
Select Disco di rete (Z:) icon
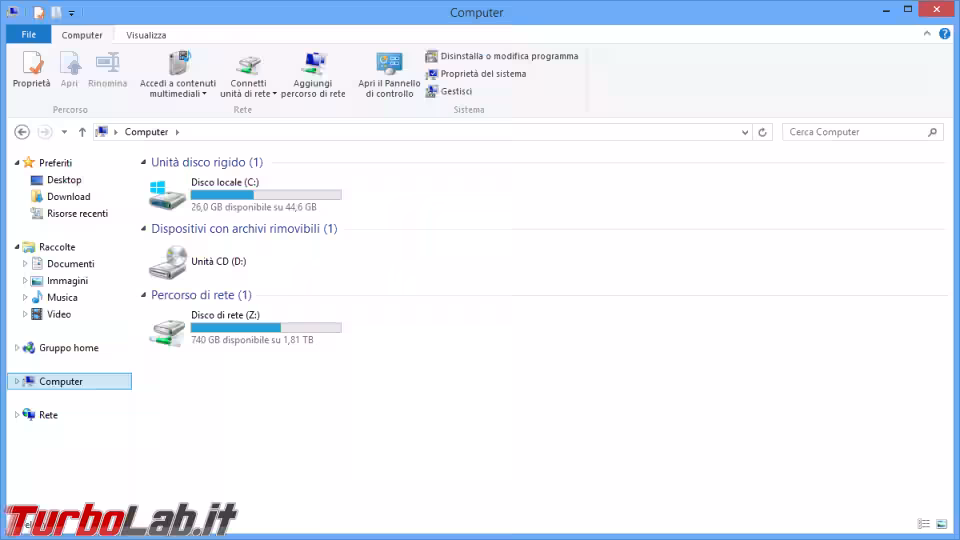(x=167, y=332)
